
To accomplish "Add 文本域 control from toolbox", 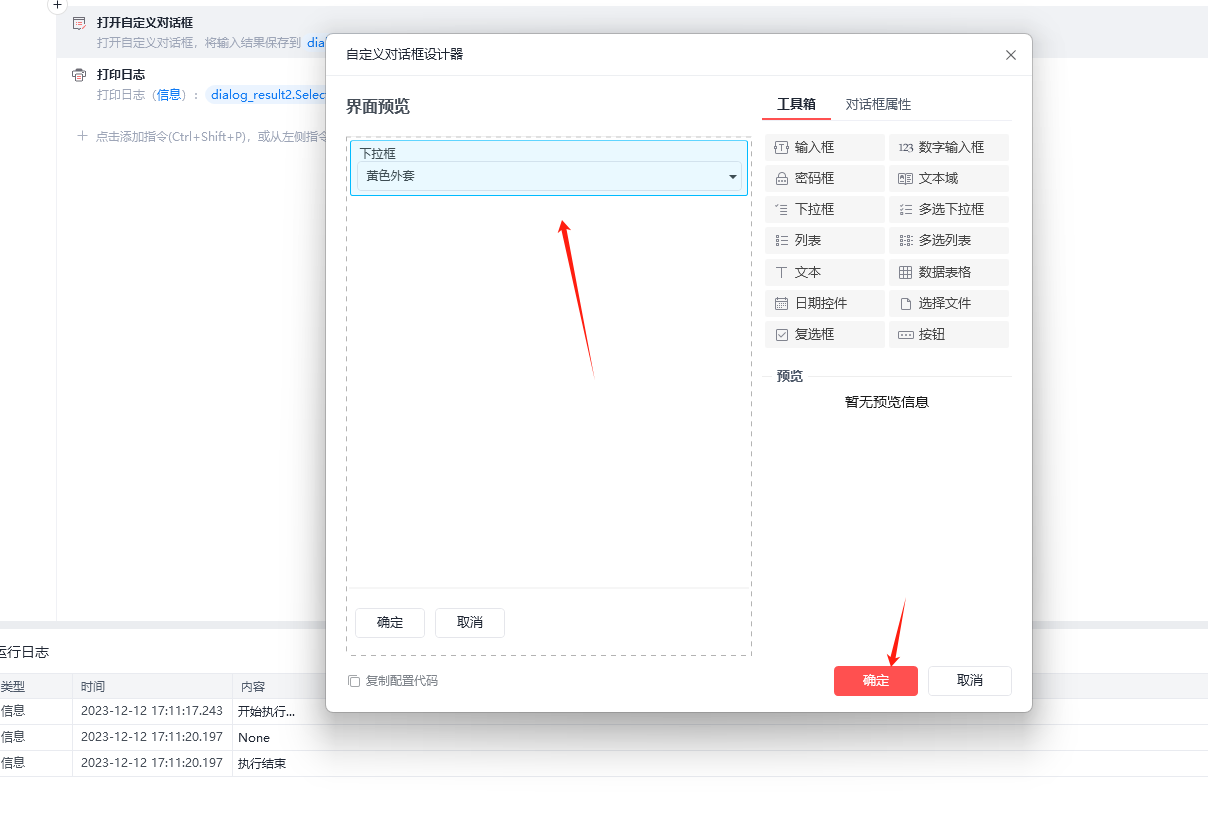I will (949, 178).
